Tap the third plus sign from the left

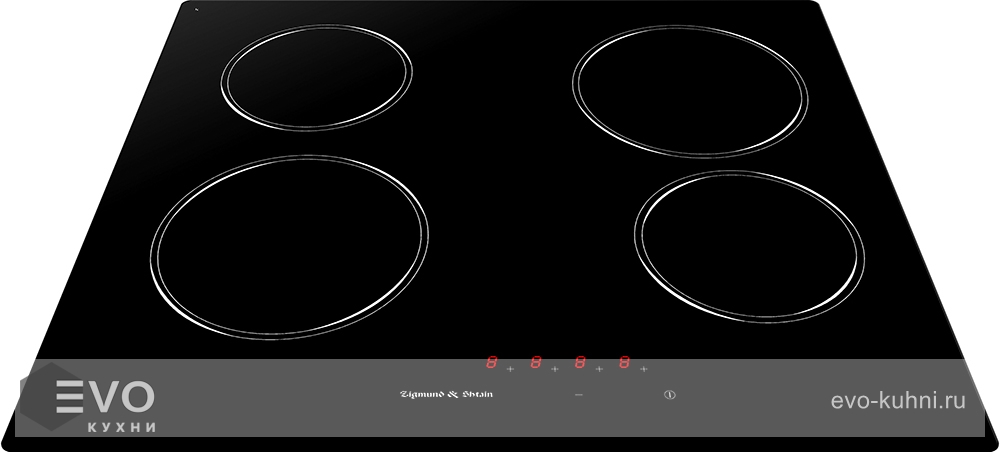[x=599, y=369]
